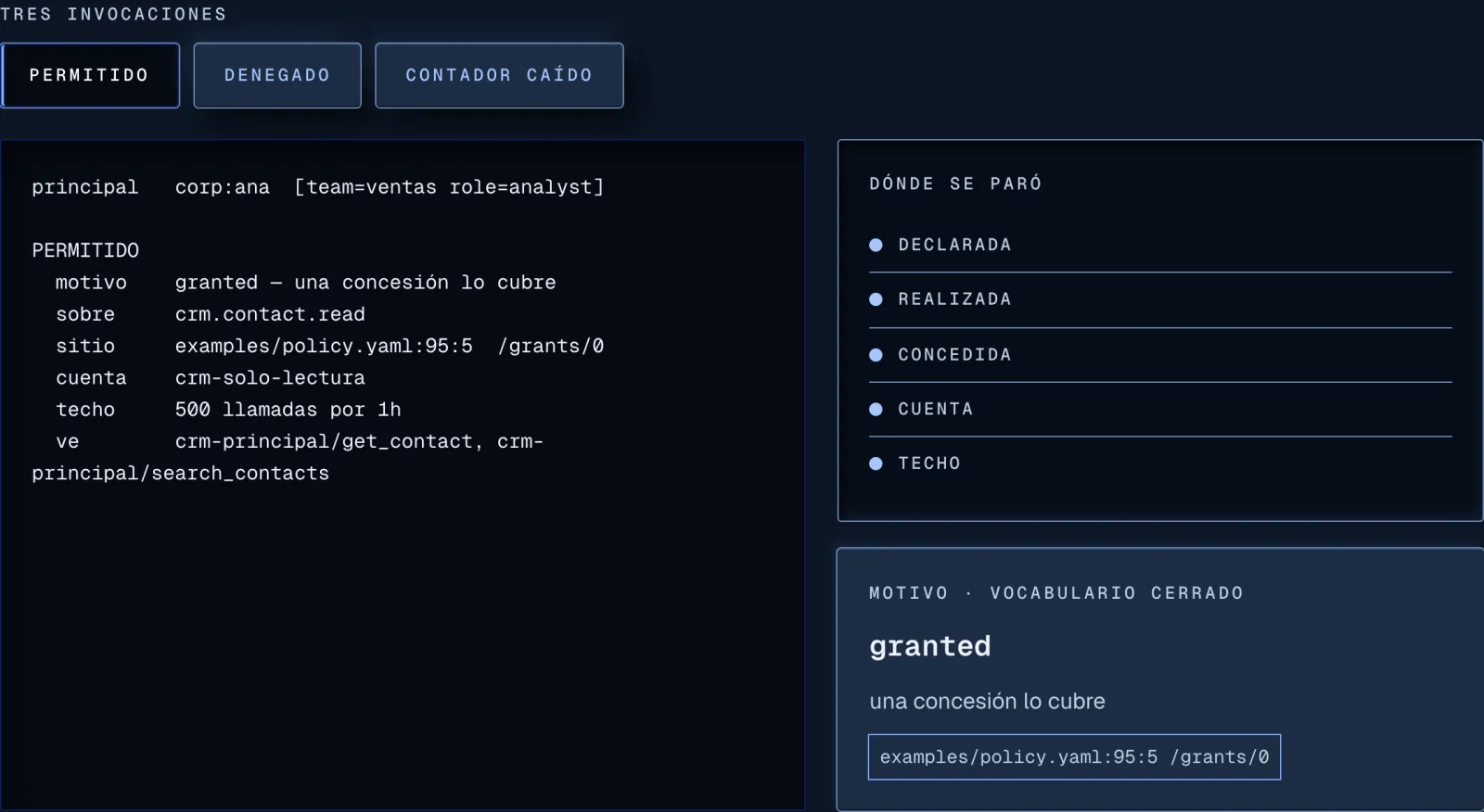Screen dimensions: 1484x812
Task: Click the 'sitio' key label
Action: [85, 346]
